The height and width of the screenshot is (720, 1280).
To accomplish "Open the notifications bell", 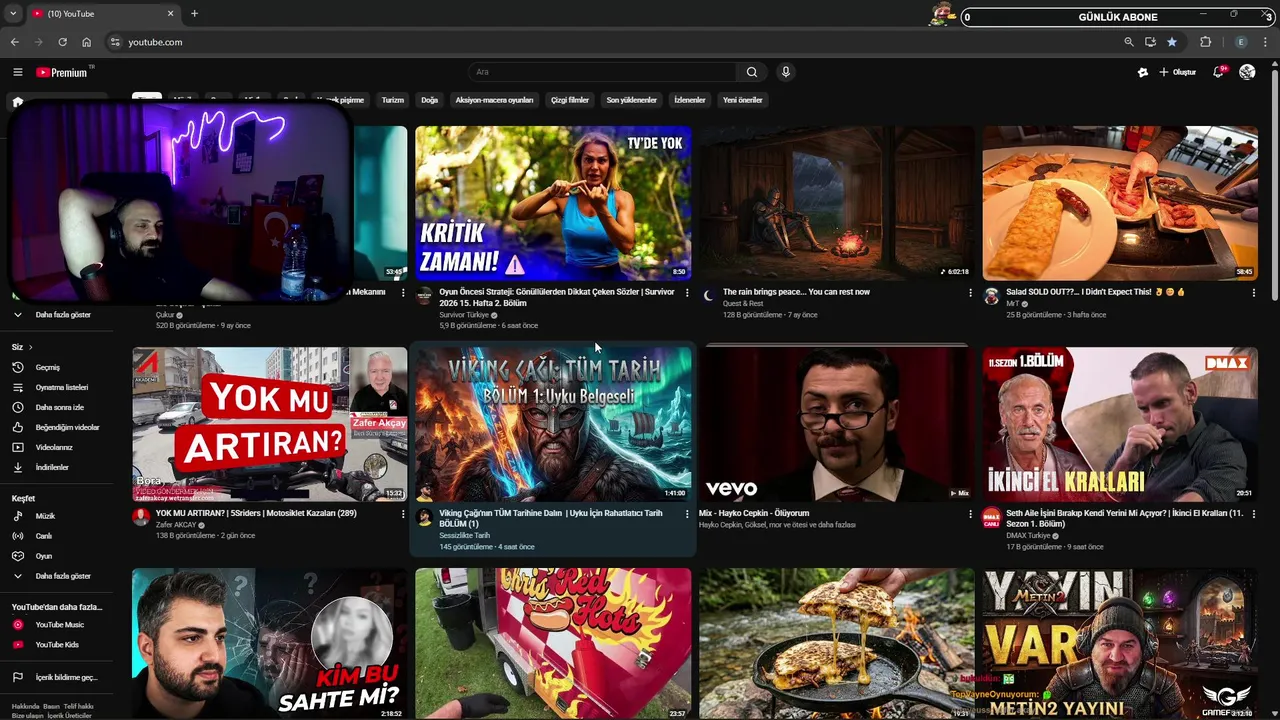I will tap(1218, 72).
